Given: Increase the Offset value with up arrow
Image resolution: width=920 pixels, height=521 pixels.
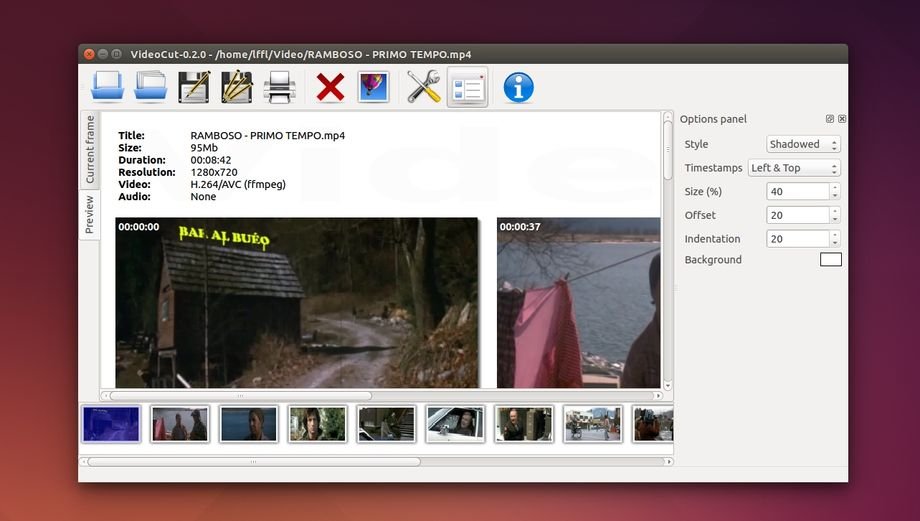Looking at the screenshot, I should pyautogui.click(x=835, y=211).
